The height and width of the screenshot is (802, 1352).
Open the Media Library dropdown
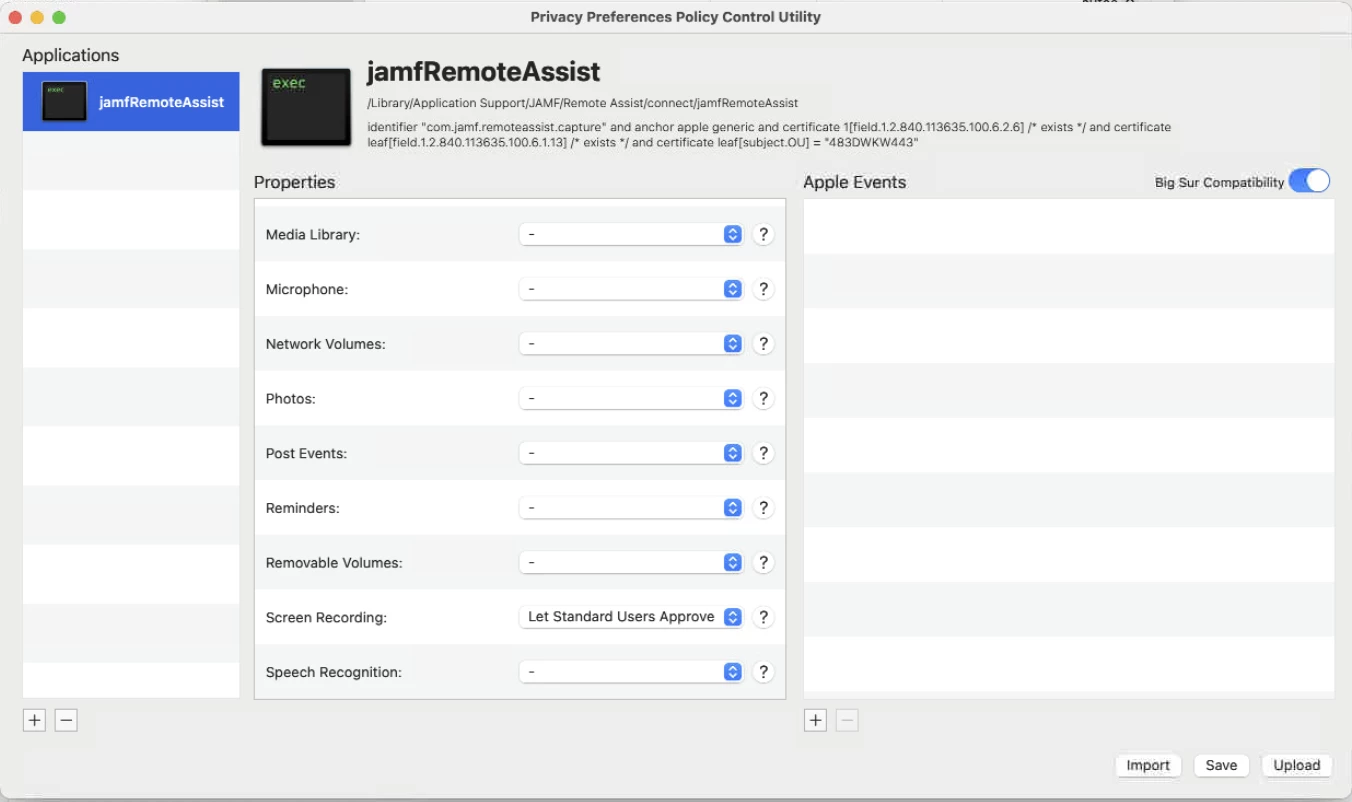[631, 234]
